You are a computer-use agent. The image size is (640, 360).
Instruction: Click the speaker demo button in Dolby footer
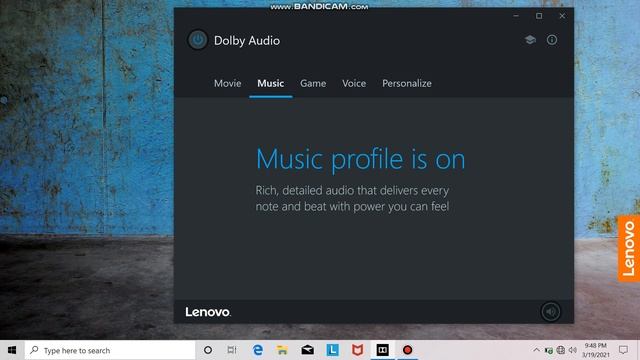pos(551,312)
